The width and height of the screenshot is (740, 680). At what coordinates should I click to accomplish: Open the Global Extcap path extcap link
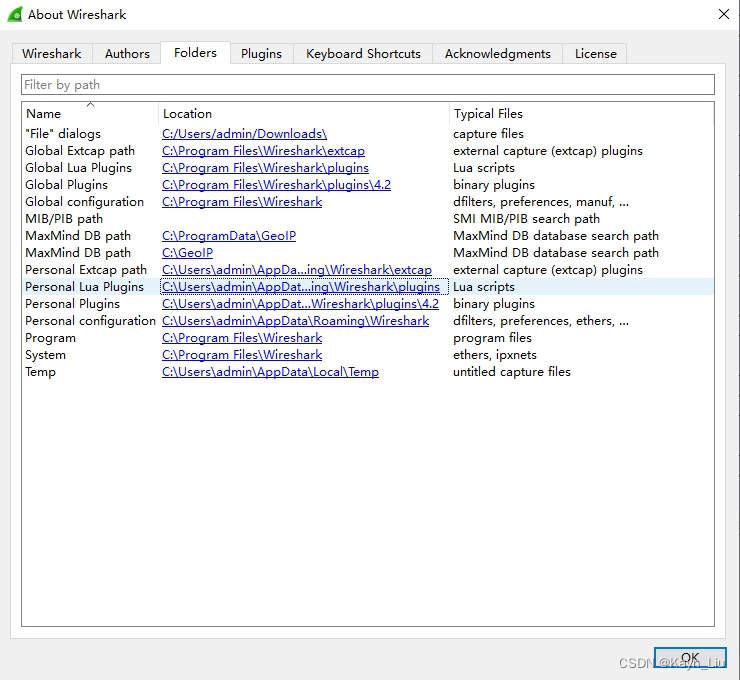(x=263, y=151)
